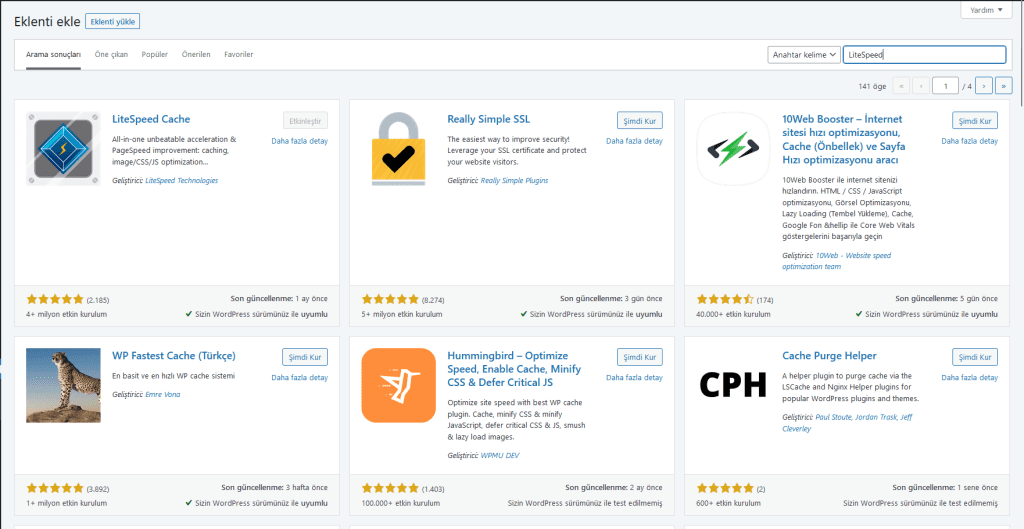The height and width of the screenshot is (529, 1024).
Task: Jump to the last results page arrow
Action: [1004, 86]
